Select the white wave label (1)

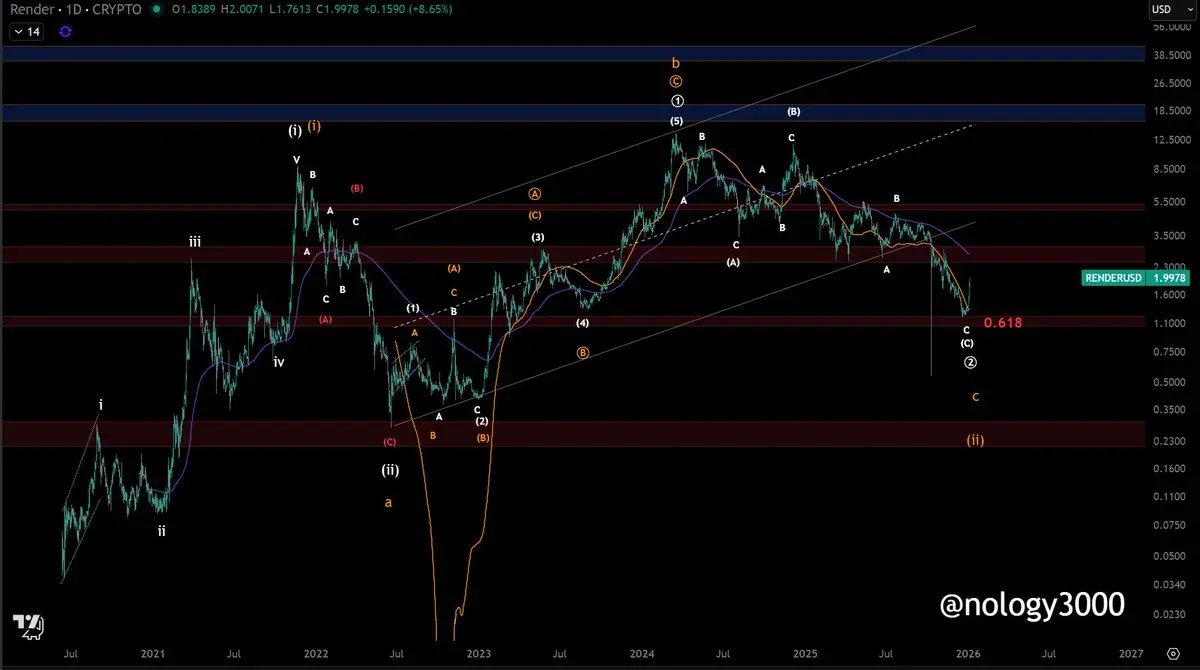[x=413, y=308]
